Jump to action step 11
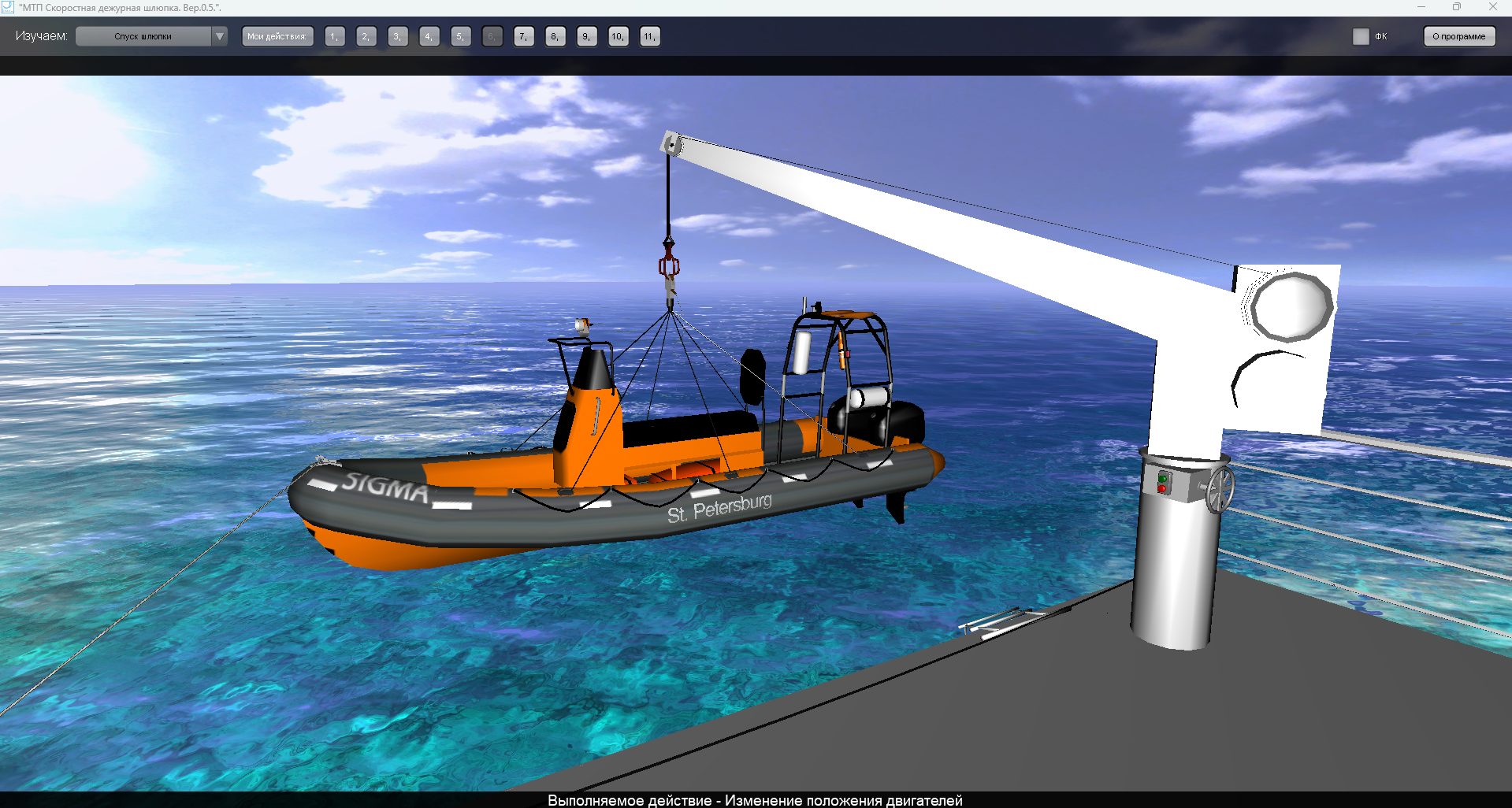 [649, 36]
